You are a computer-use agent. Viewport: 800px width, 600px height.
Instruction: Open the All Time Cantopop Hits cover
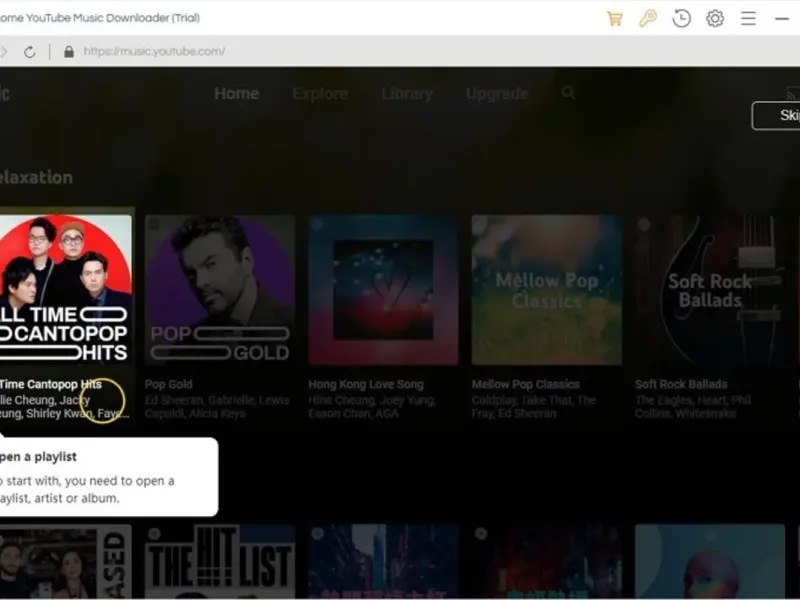point(65,290)
